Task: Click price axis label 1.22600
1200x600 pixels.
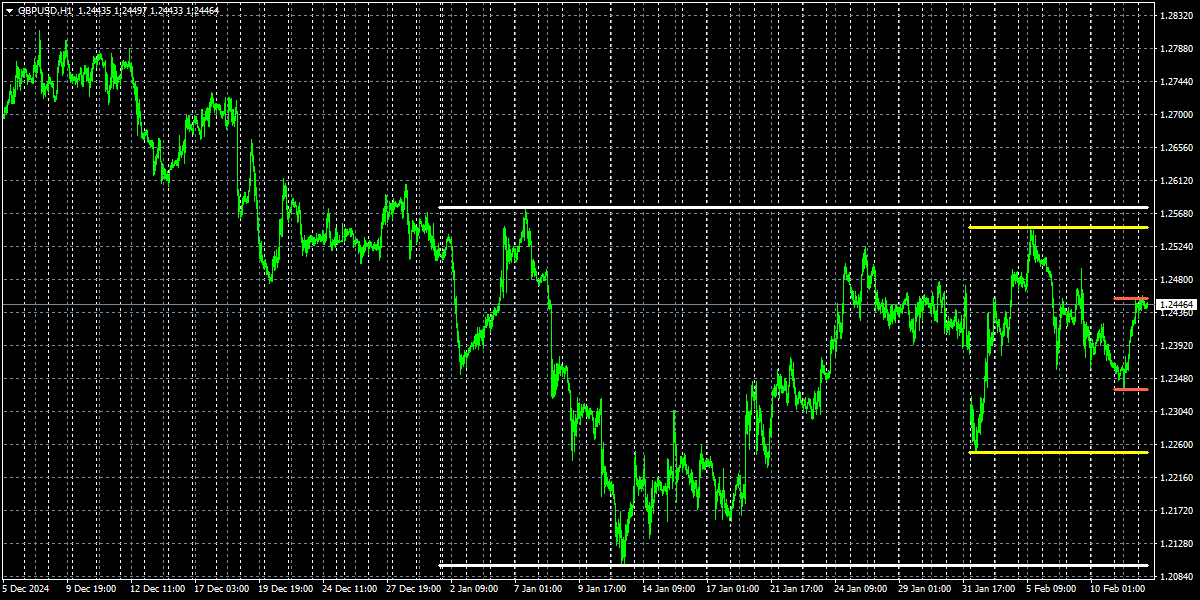Action: point(1176,445)
